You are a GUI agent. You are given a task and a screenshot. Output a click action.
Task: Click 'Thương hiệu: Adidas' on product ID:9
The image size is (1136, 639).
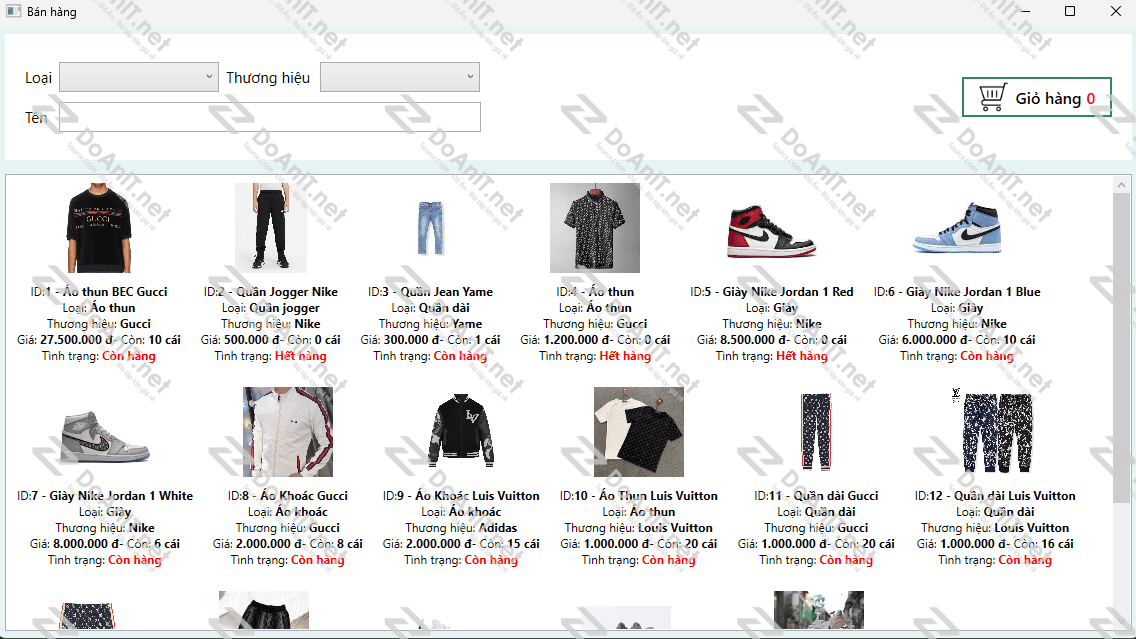pos(461,528)
